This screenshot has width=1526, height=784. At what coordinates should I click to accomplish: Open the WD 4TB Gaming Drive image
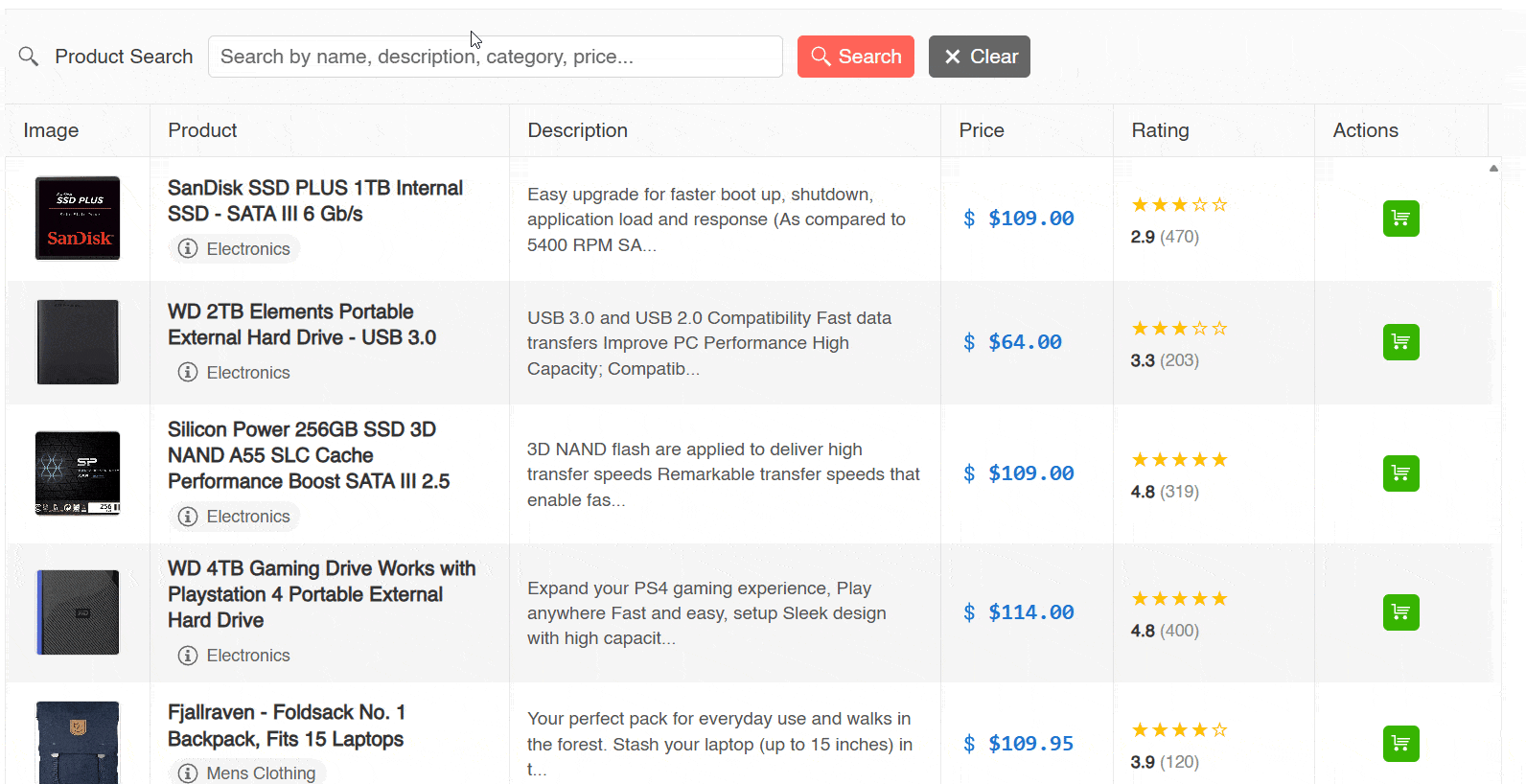click(78, 612)
